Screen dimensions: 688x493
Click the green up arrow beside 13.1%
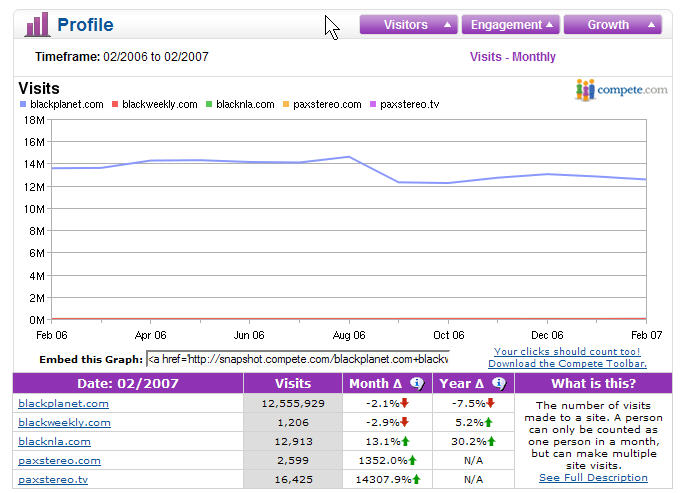point(405,441)
